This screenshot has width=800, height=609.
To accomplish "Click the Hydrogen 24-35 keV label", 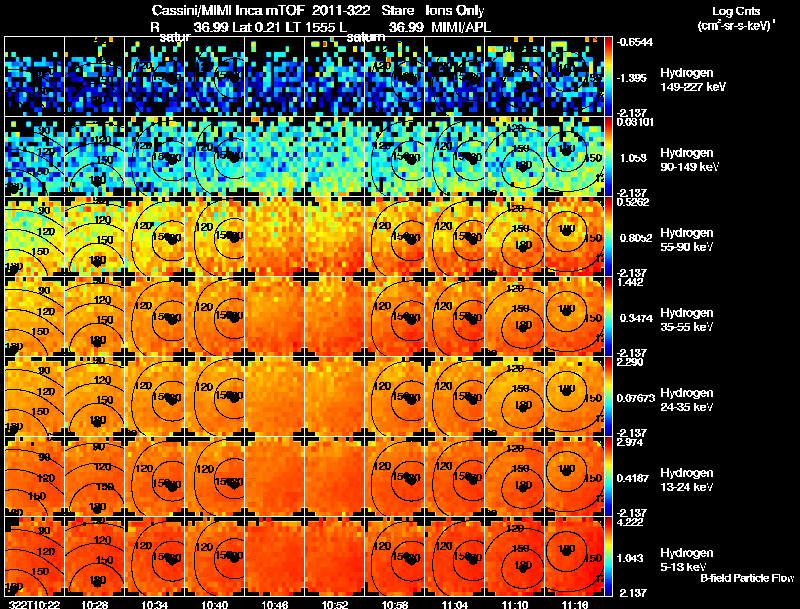I will point(687,400).
